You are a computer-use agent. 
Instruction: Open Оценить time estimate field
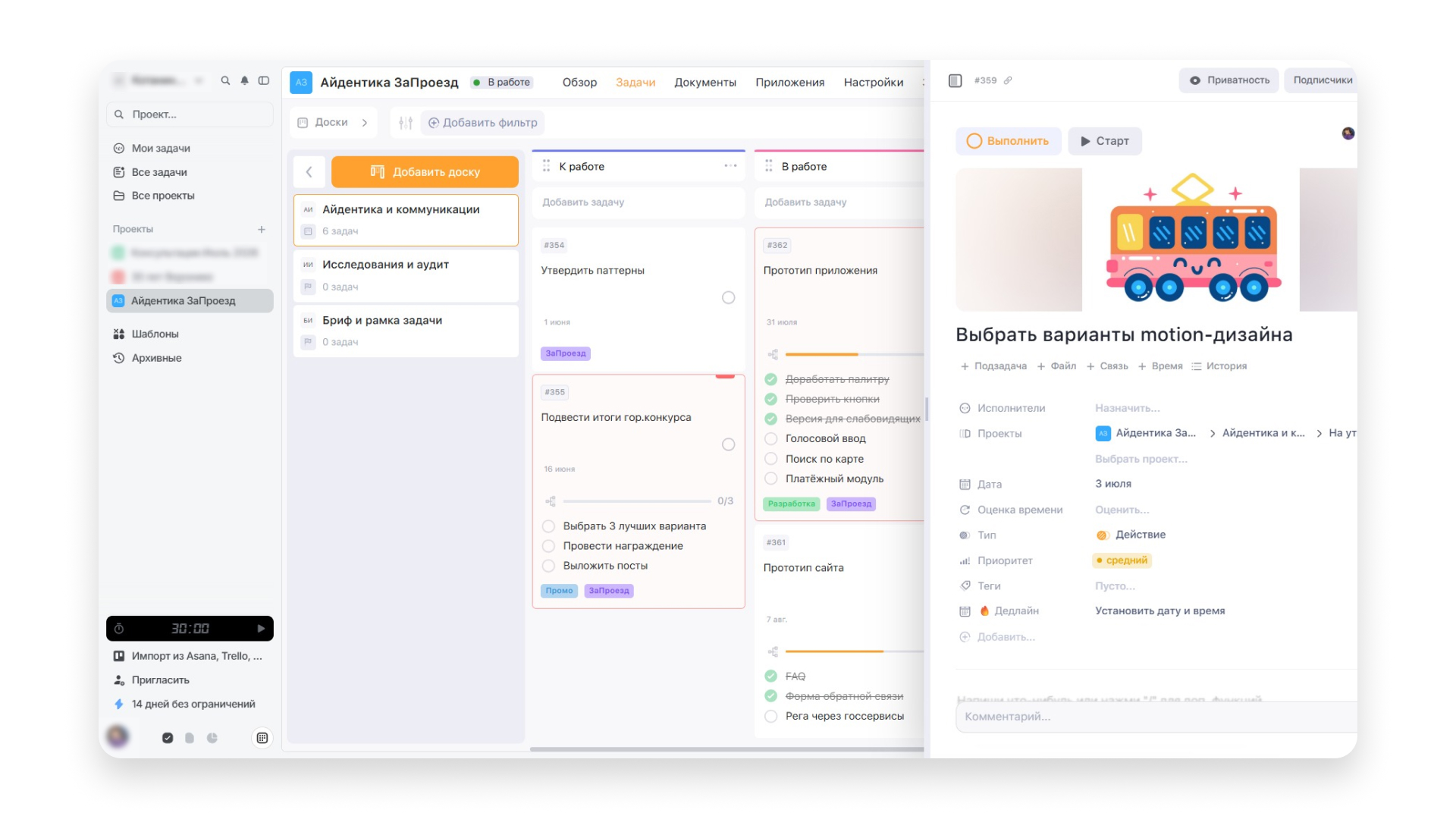[x=1122, y=510]
